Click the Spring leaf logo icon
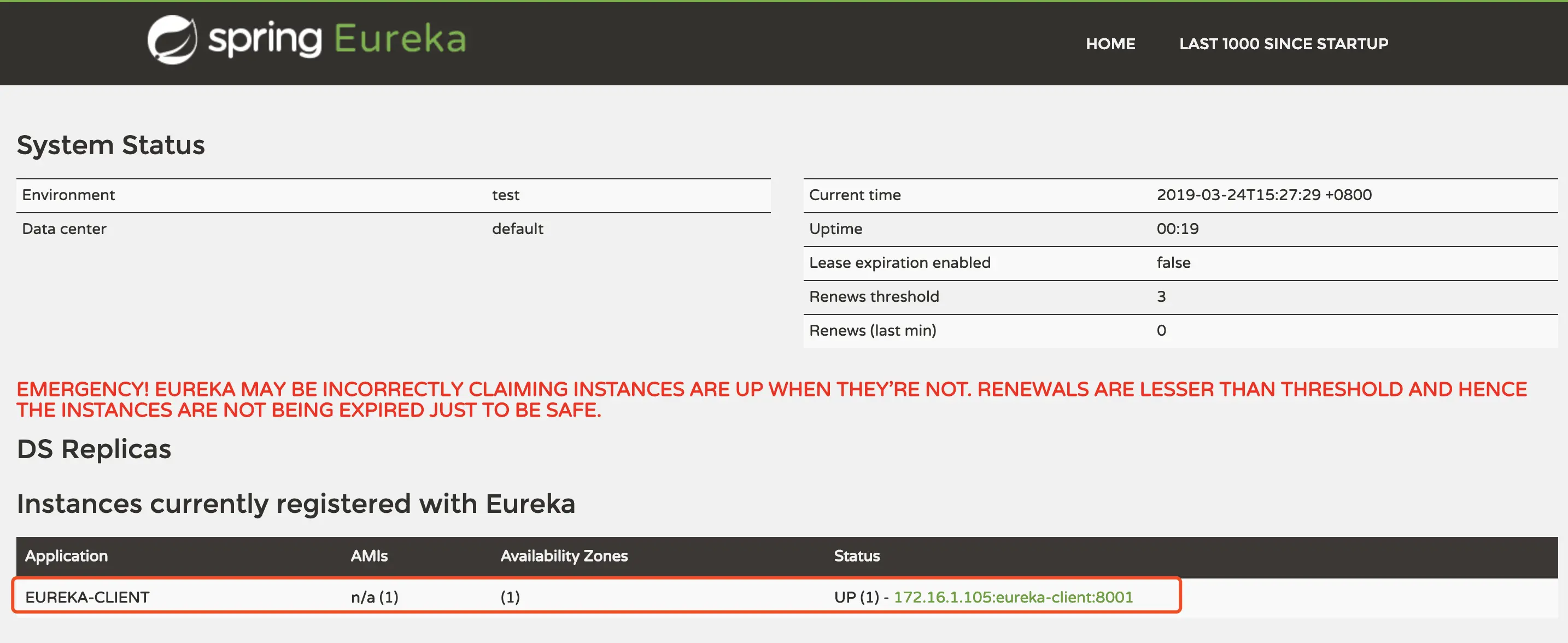Viewport: 1568px width, 643px height. (x=172, y=40)
